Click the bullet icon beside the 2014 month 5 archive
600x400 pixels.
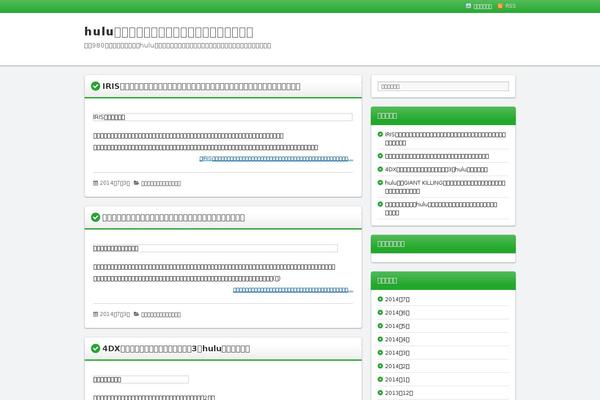pos(380,326)
